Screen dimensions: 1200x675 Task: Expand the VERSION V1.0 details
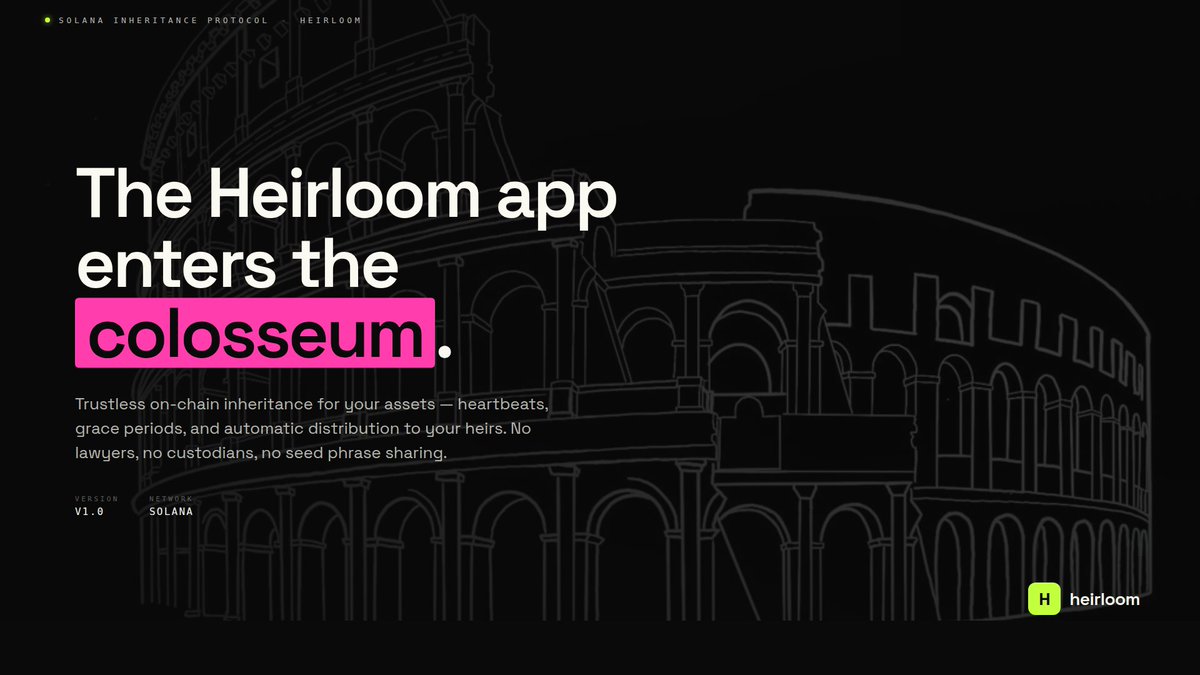88,505
